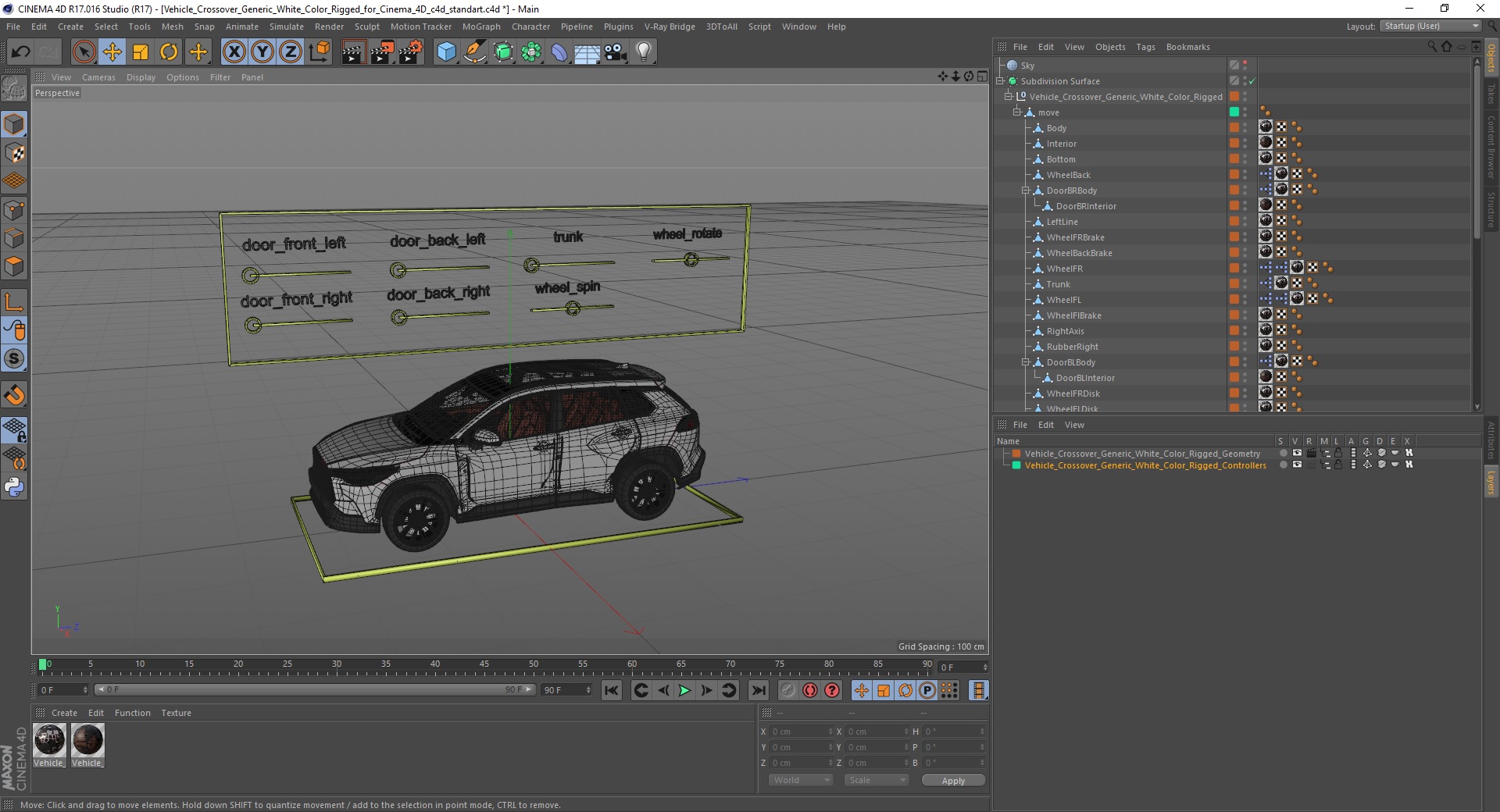Screen dimensions: 1500x812
Task: Open the Layout dropdown Startup (User)
Action: point(1430,26)
